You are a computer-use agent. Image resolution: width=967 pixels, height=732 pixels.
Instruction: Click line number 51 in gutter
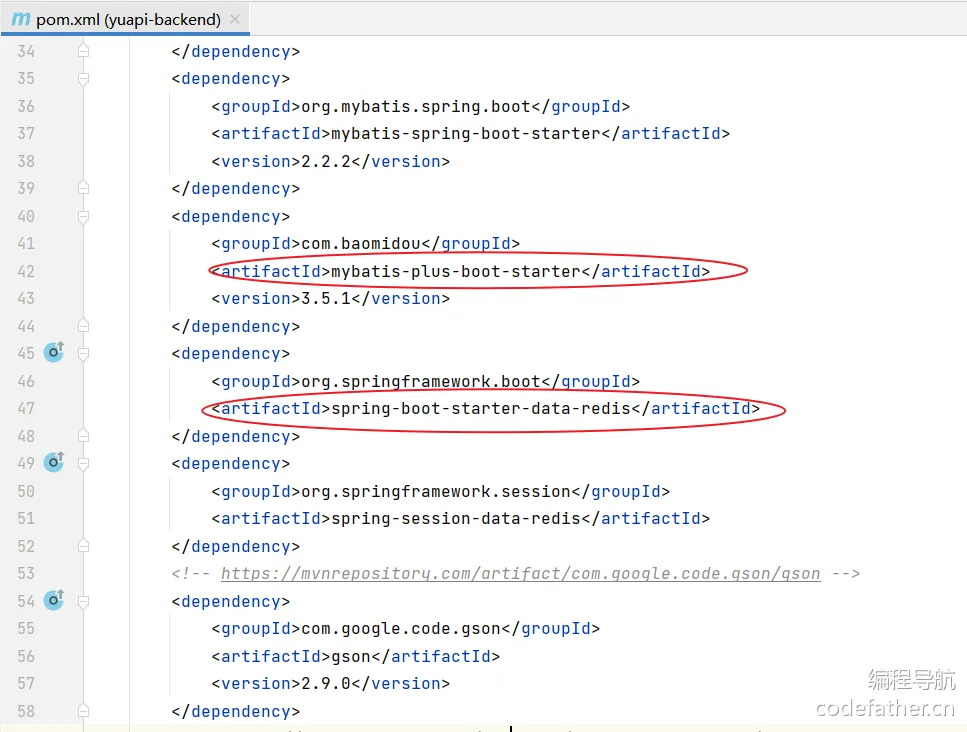coord(26,518)
